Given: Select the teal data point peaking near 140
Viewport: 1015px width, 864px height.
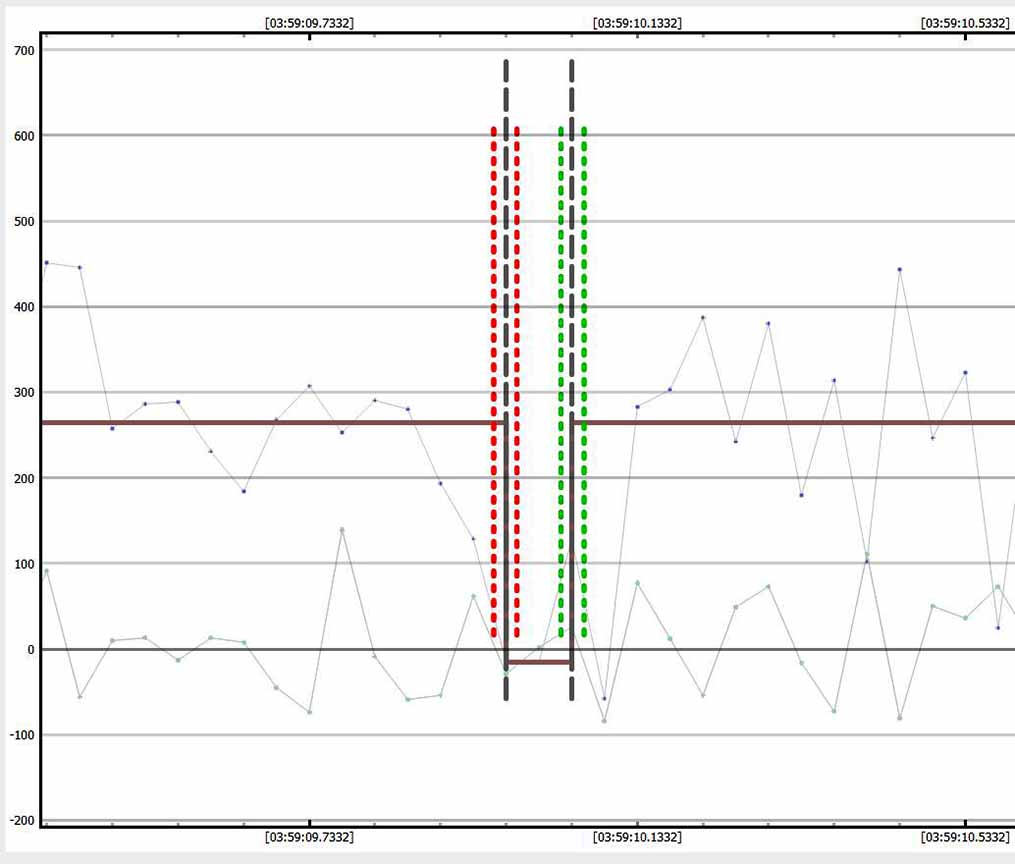Looking at the screenshot, I should [x=342, y=530].
